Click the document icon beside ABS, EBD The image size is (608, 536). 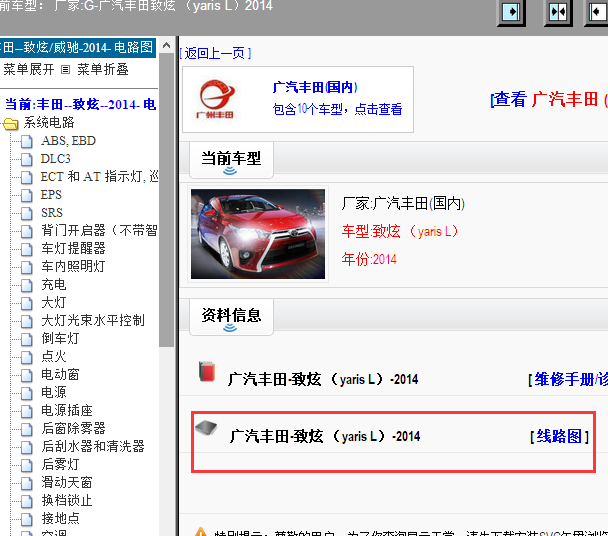[27, 141]
